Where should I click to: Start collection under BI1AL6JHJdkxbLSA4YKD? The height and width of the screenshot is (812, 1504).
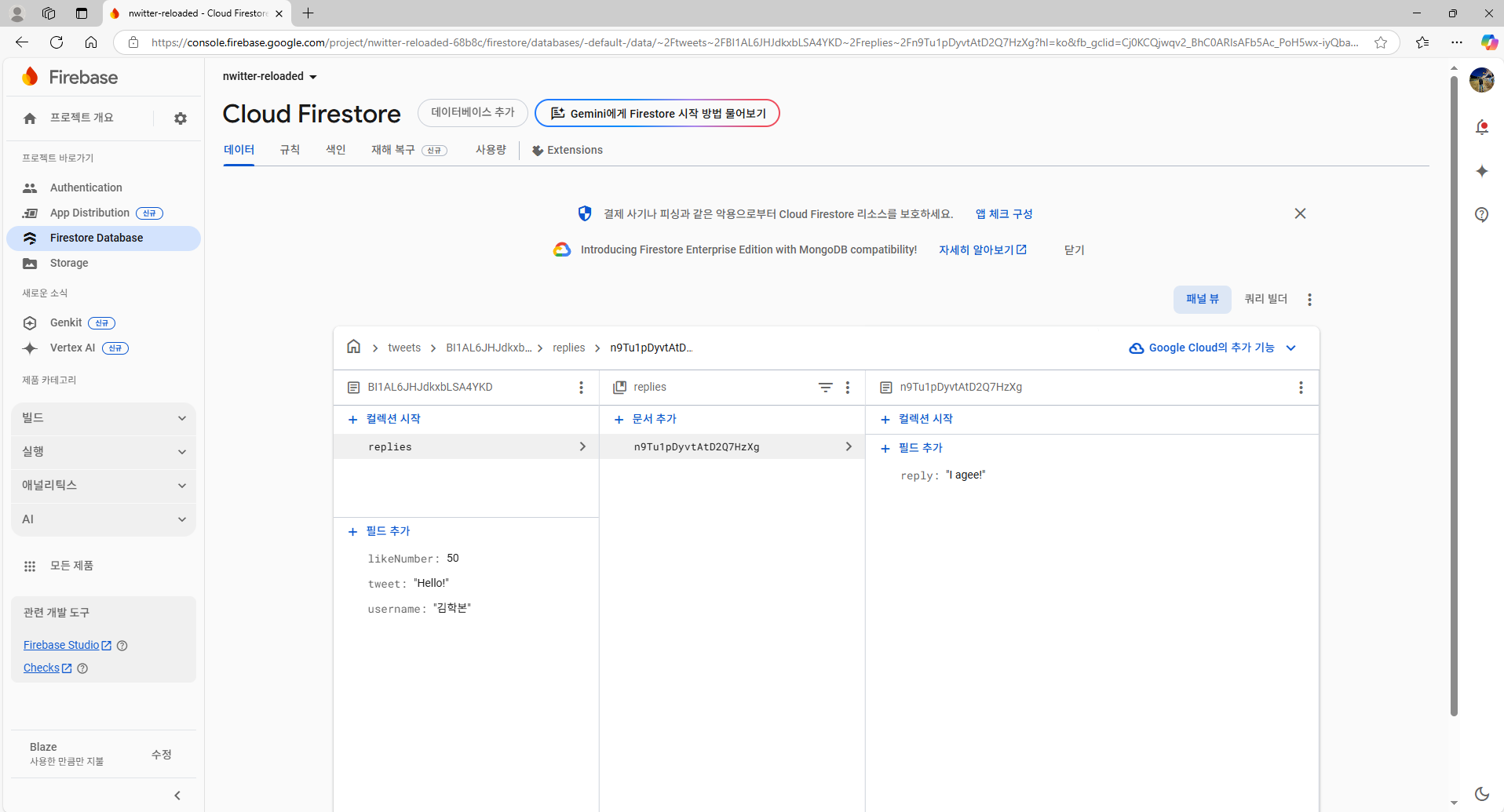pyautogui.click(x=385, y=419)
